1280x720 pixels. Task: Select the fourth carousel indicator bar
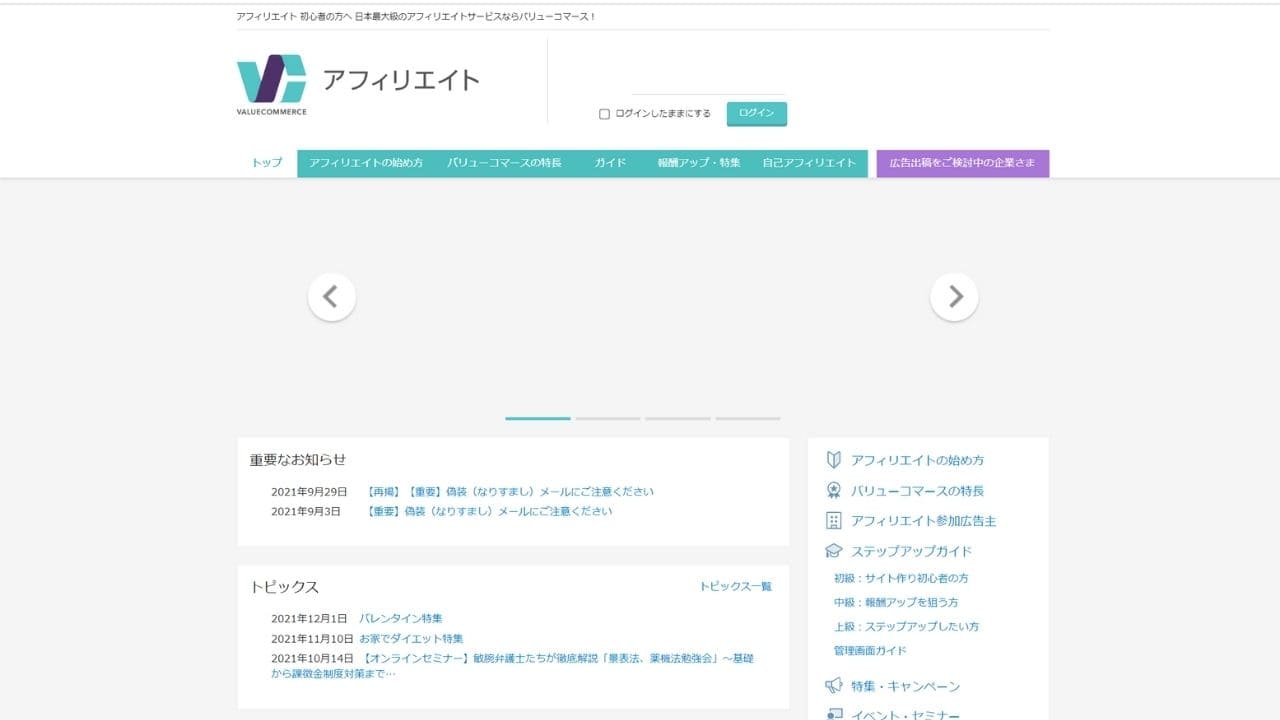pyautogui.click(x=748, y=418)
